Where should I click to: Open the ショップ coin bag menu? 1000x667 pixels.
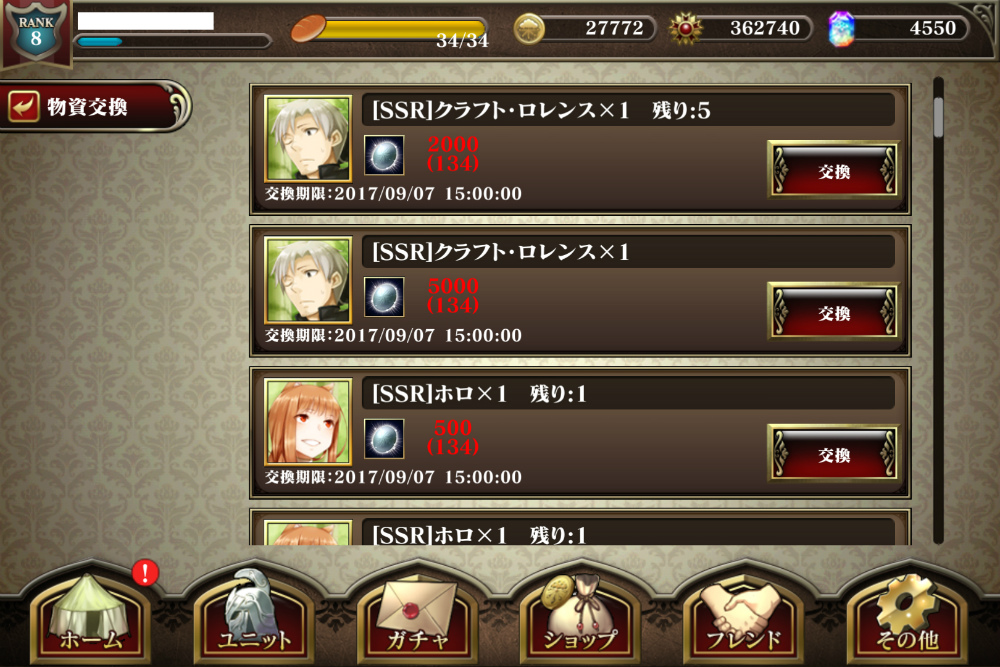point(580,615)
